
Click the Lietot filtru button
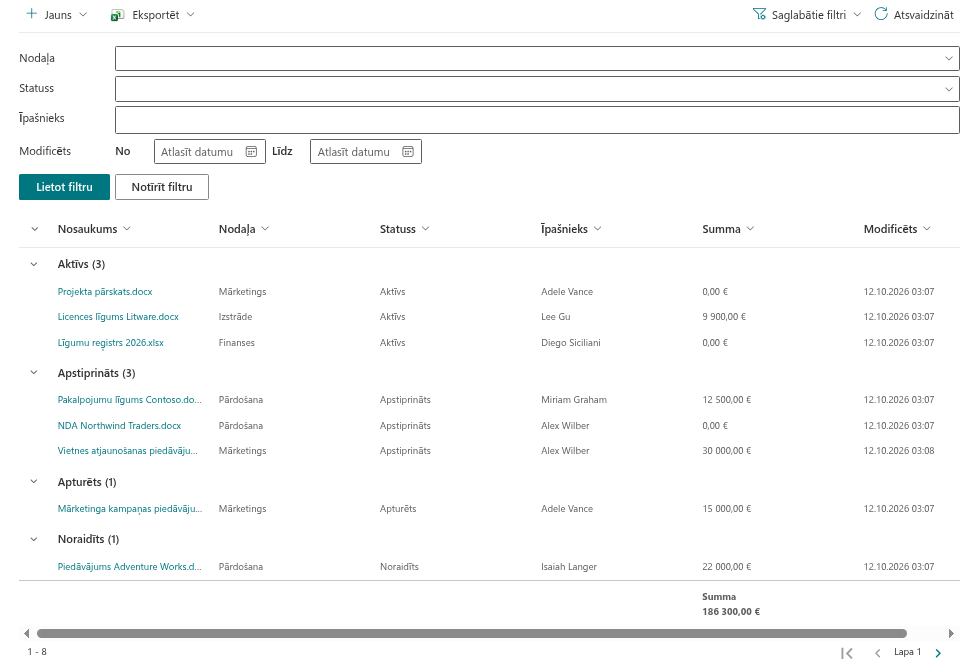point(64,187)
